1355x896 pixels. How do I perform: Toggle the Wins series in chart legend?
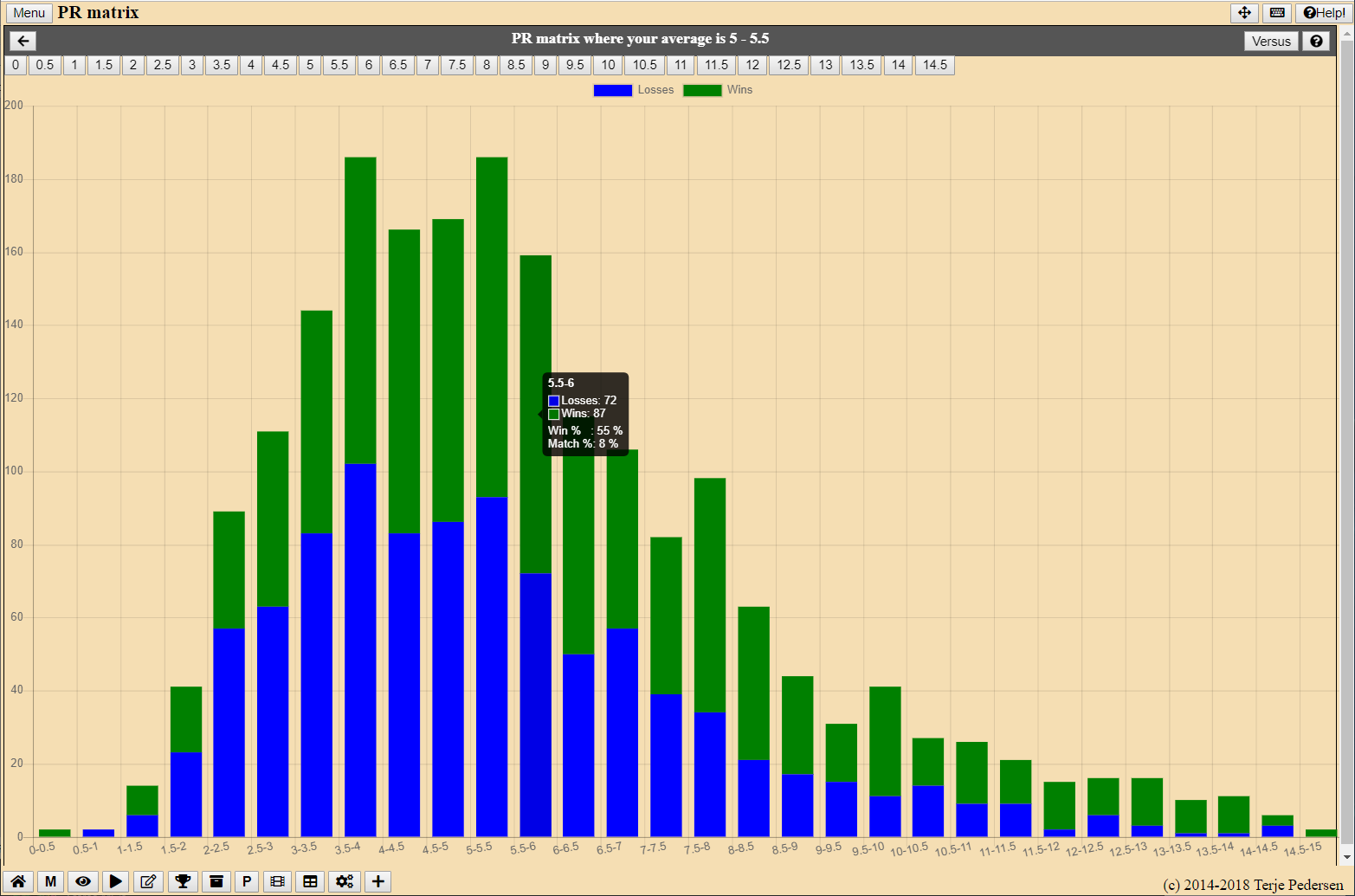pos(718,90)
